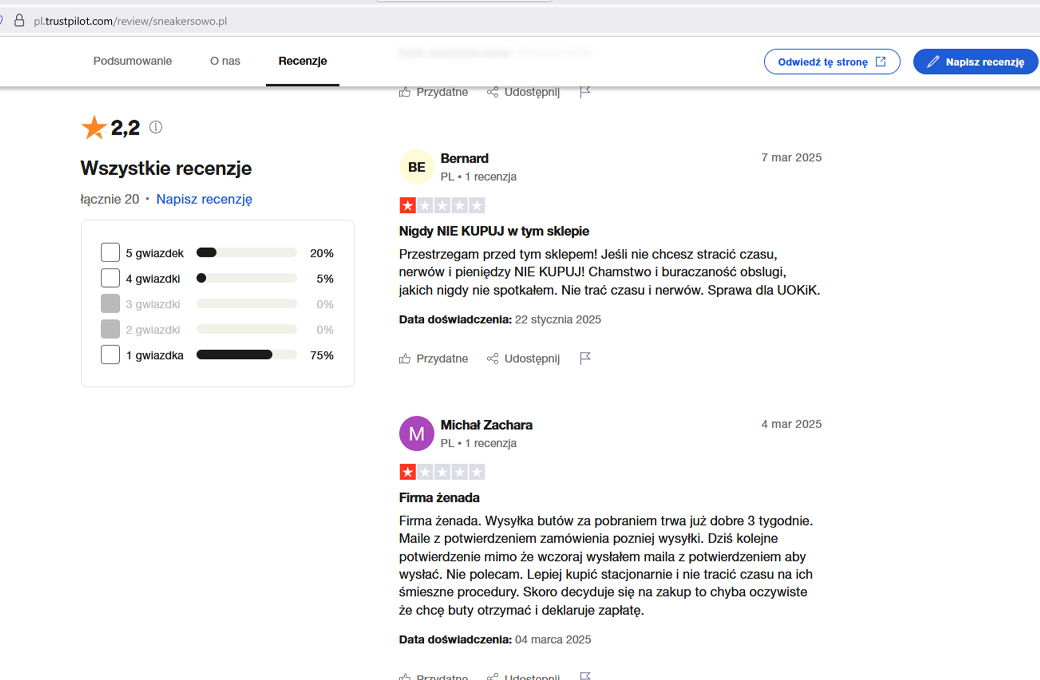Click the thumbs-up icon above Bernard's review
1040x680 pixels.
click(x=405, y=92)
